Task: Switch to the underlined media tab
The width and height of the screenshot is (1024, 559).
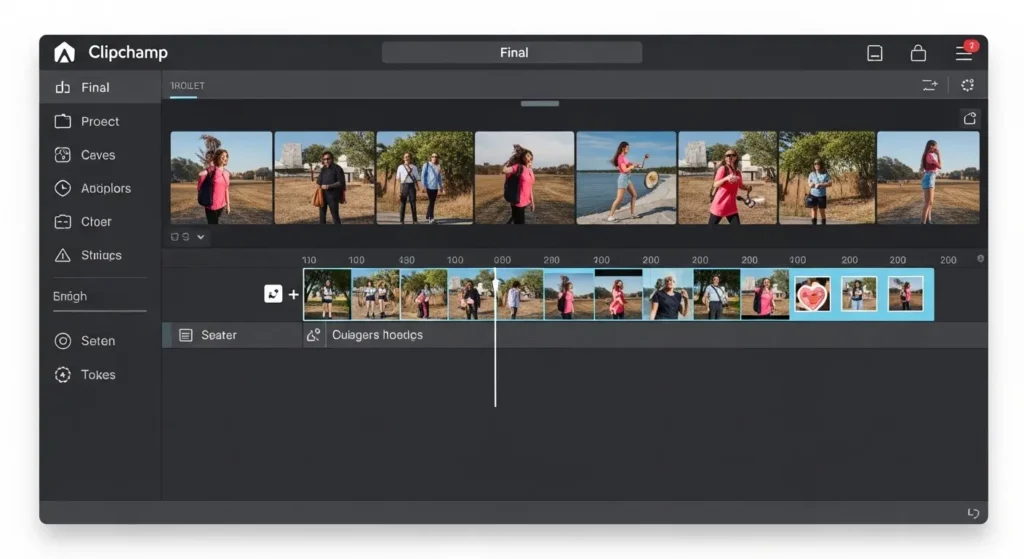Action: [x=186, y=86]
